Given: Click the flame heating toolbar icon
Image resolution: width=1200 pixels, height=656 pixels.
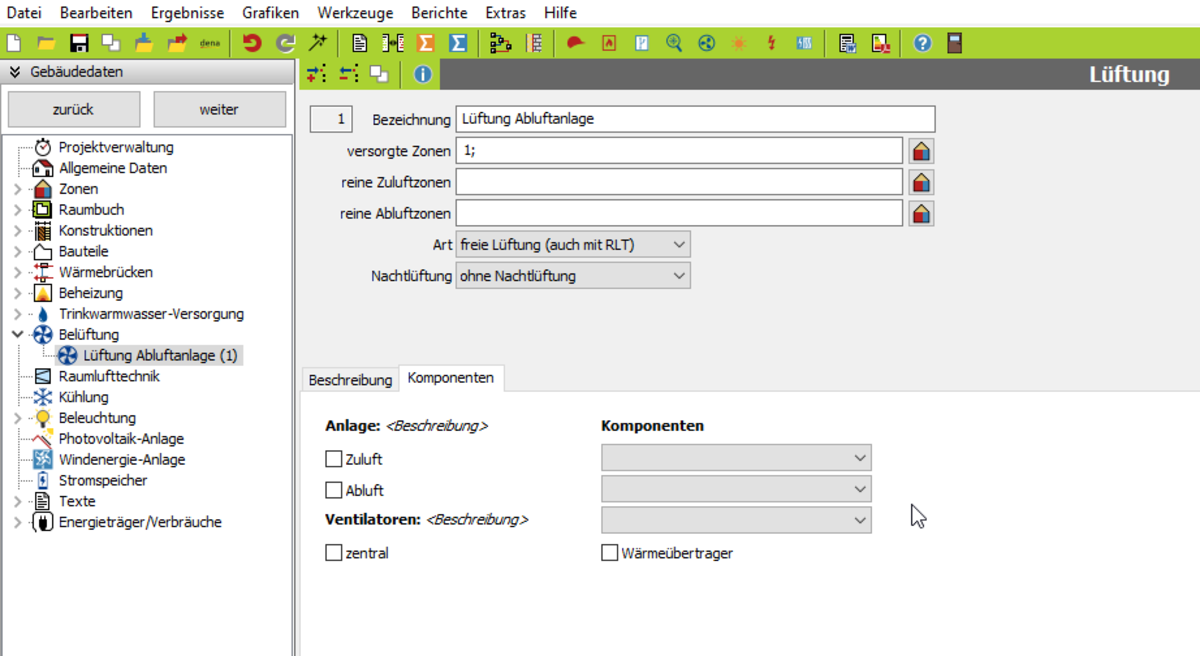Looking at the screenshot, I should tap(609, 43).
